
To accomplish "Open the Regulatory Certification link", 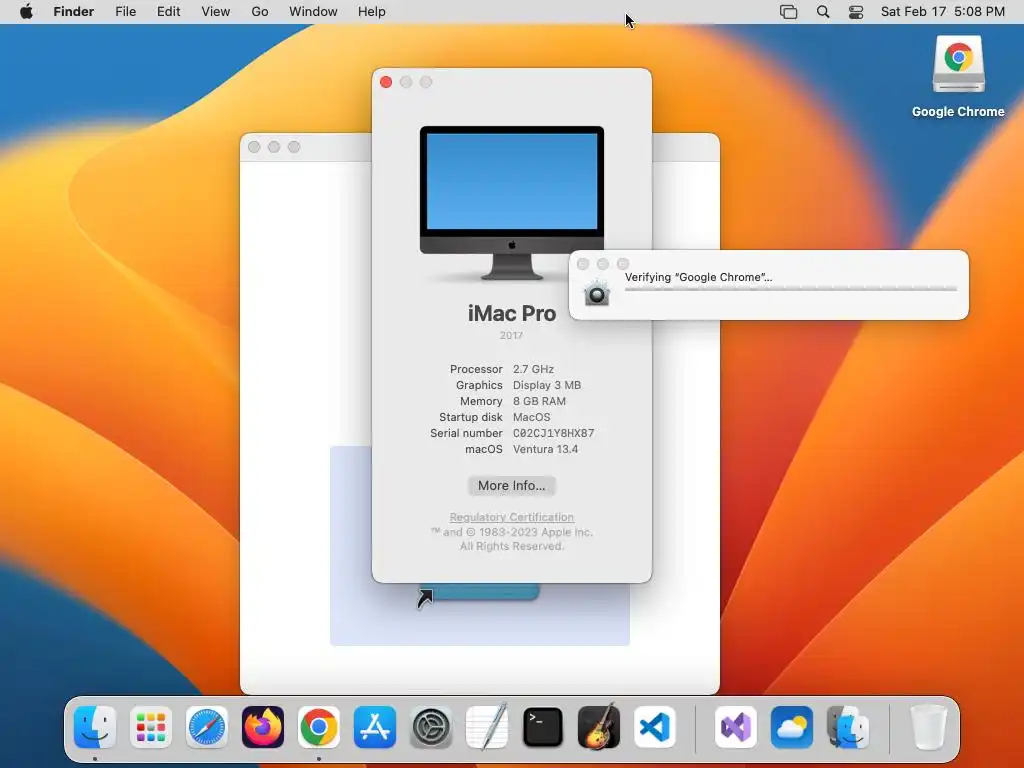I will [511, 517].
